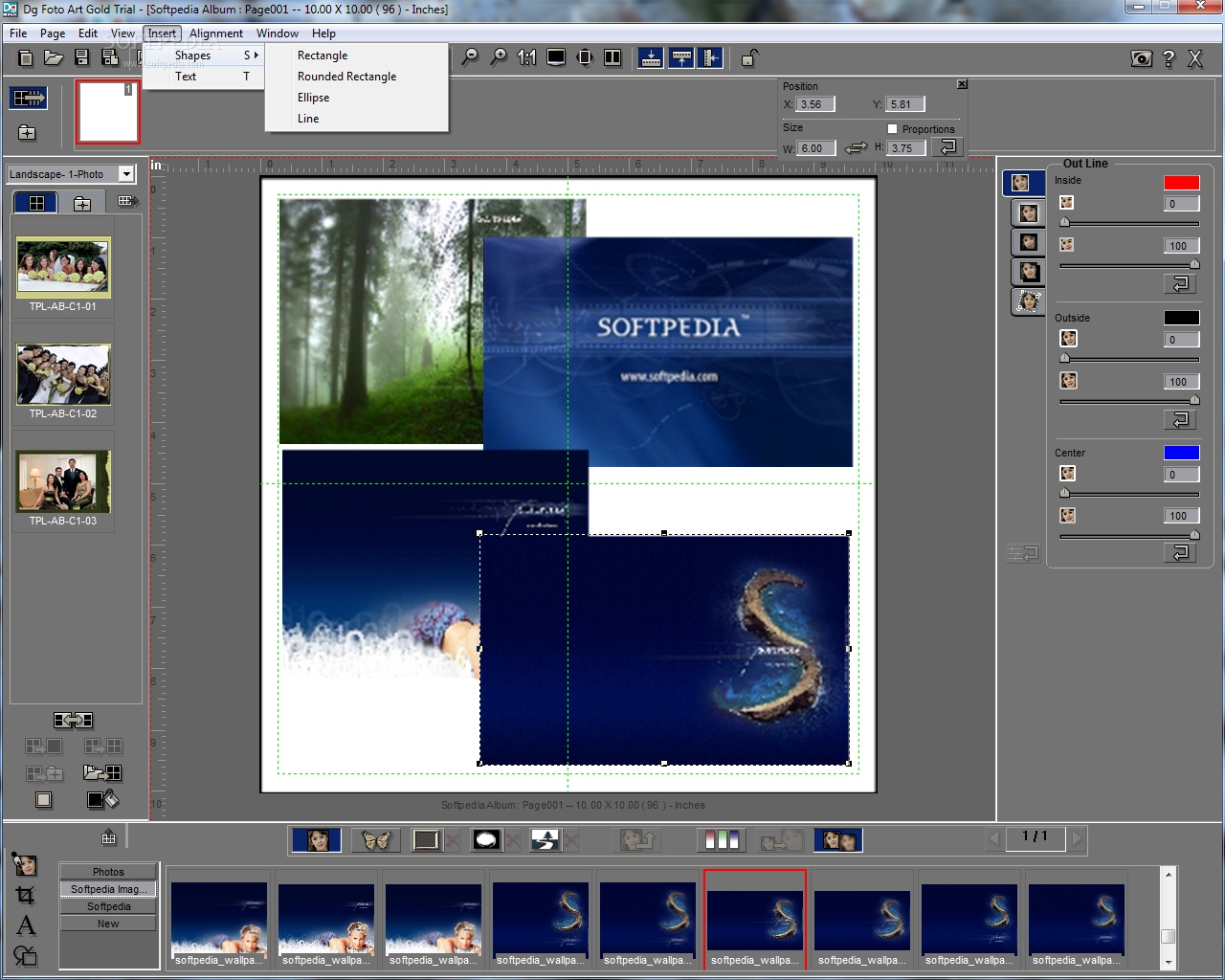Click the shapes tool icon at bottom left
The width and height of the screenshot is (1225, 980).
coord(25,954)
